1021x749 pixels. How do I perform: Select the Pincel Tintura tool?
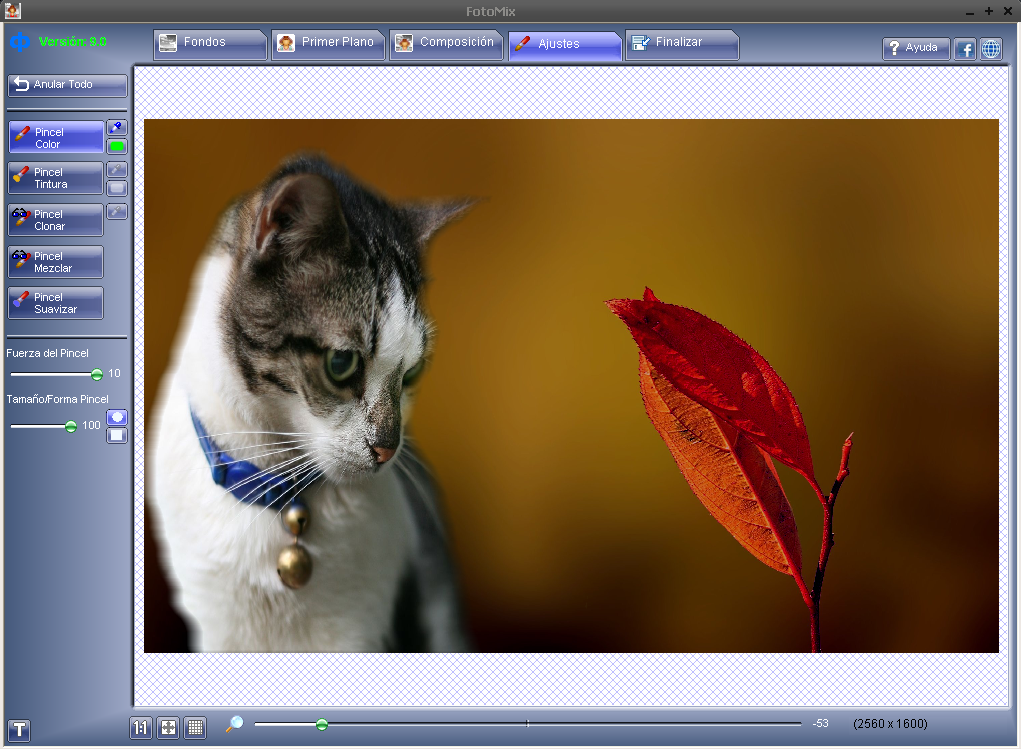pyautogui.click(x=55, y=178)
